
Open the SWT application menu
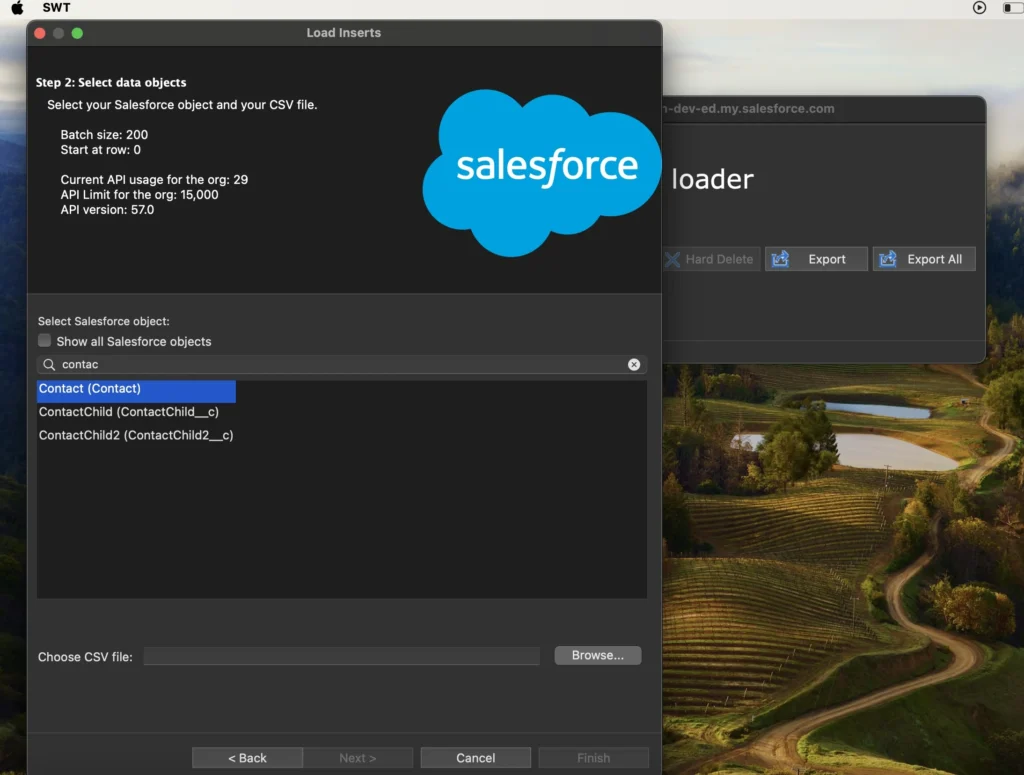coord(56,8)
